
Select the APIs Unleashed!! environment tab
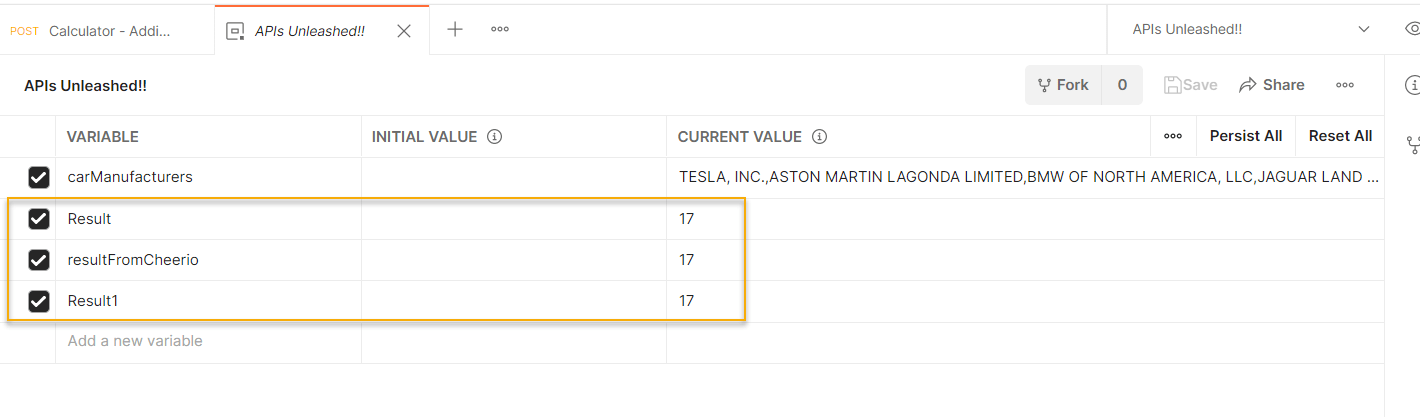pyautogui.click(x=309, y=31)
